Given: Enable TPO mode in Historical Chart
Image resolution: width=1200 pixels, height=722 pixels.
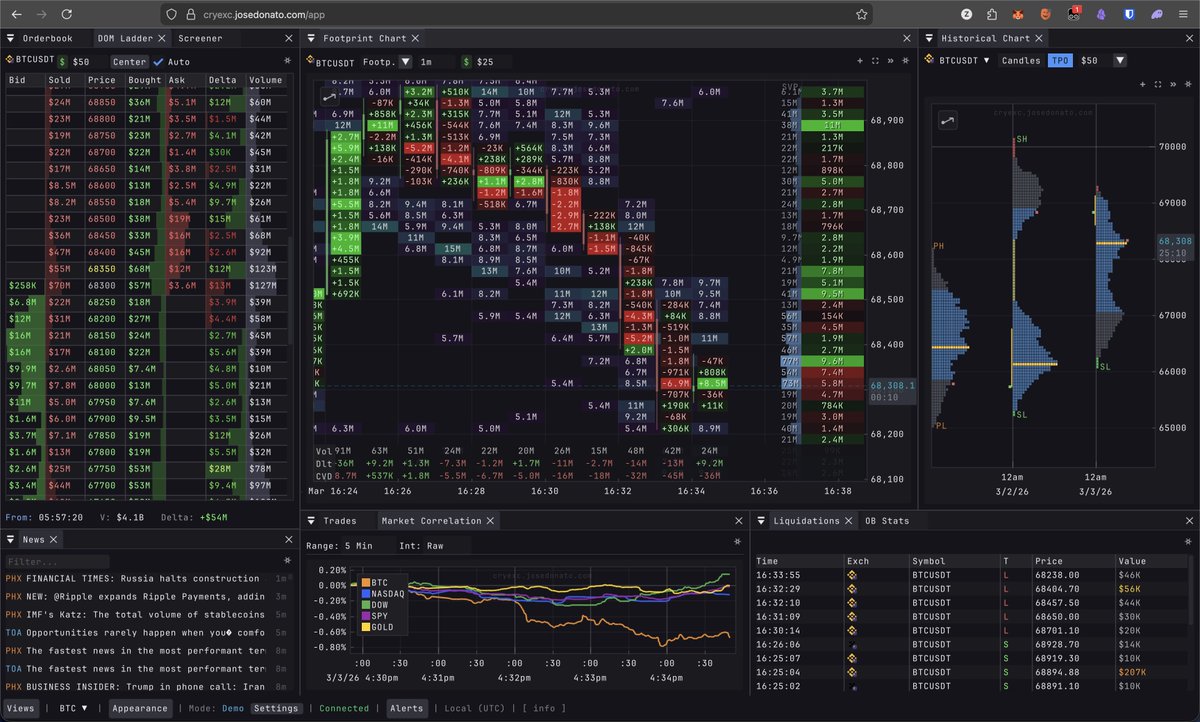Looking at the screenshot, I should [1060, 61].
